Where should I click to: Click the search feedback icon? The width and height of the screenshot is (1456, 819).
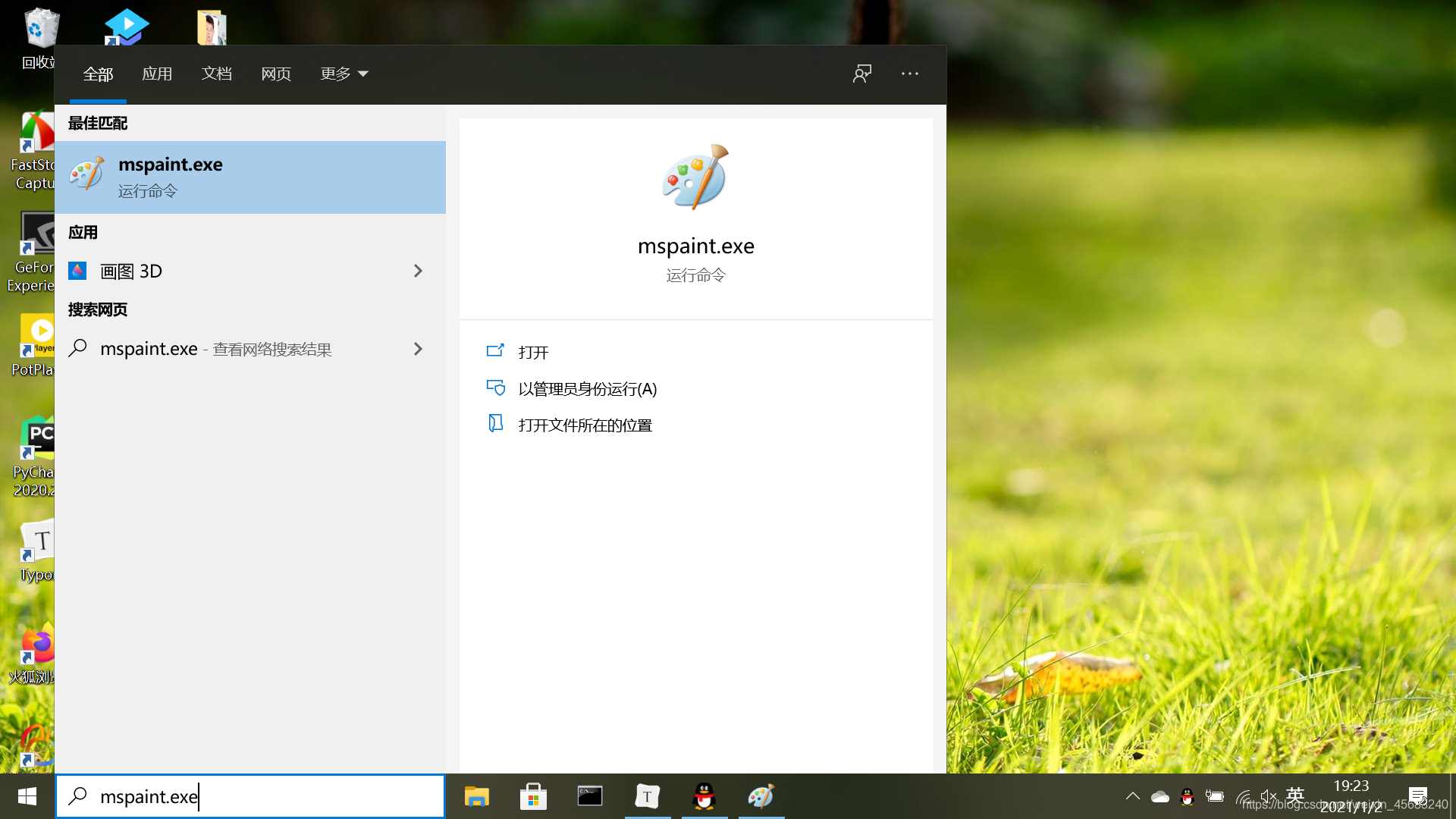point(862,74)
